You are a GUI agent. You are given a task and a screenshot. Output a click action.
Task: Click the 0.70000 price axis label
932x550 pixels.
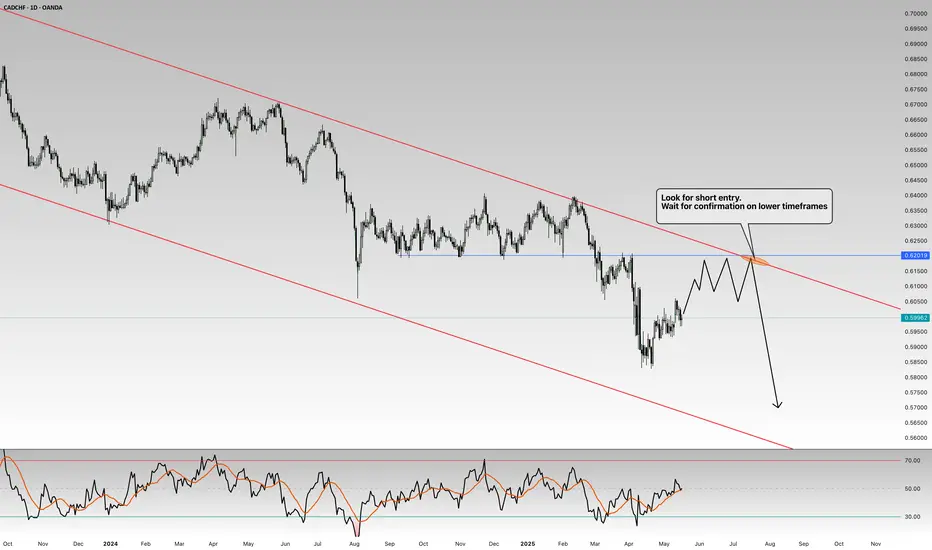tap(915, 14)
